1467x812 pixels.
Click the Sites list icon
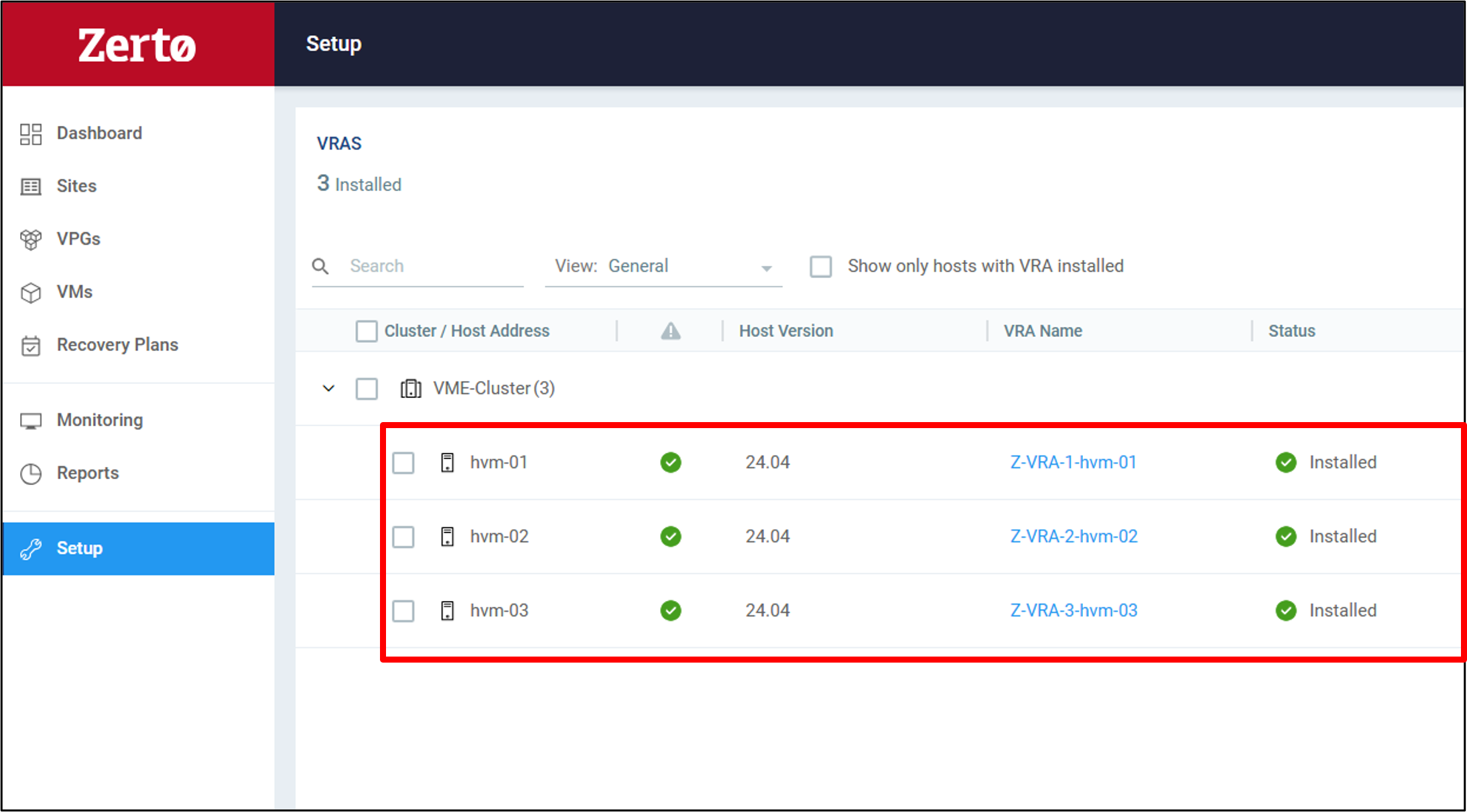click(31, 186)
